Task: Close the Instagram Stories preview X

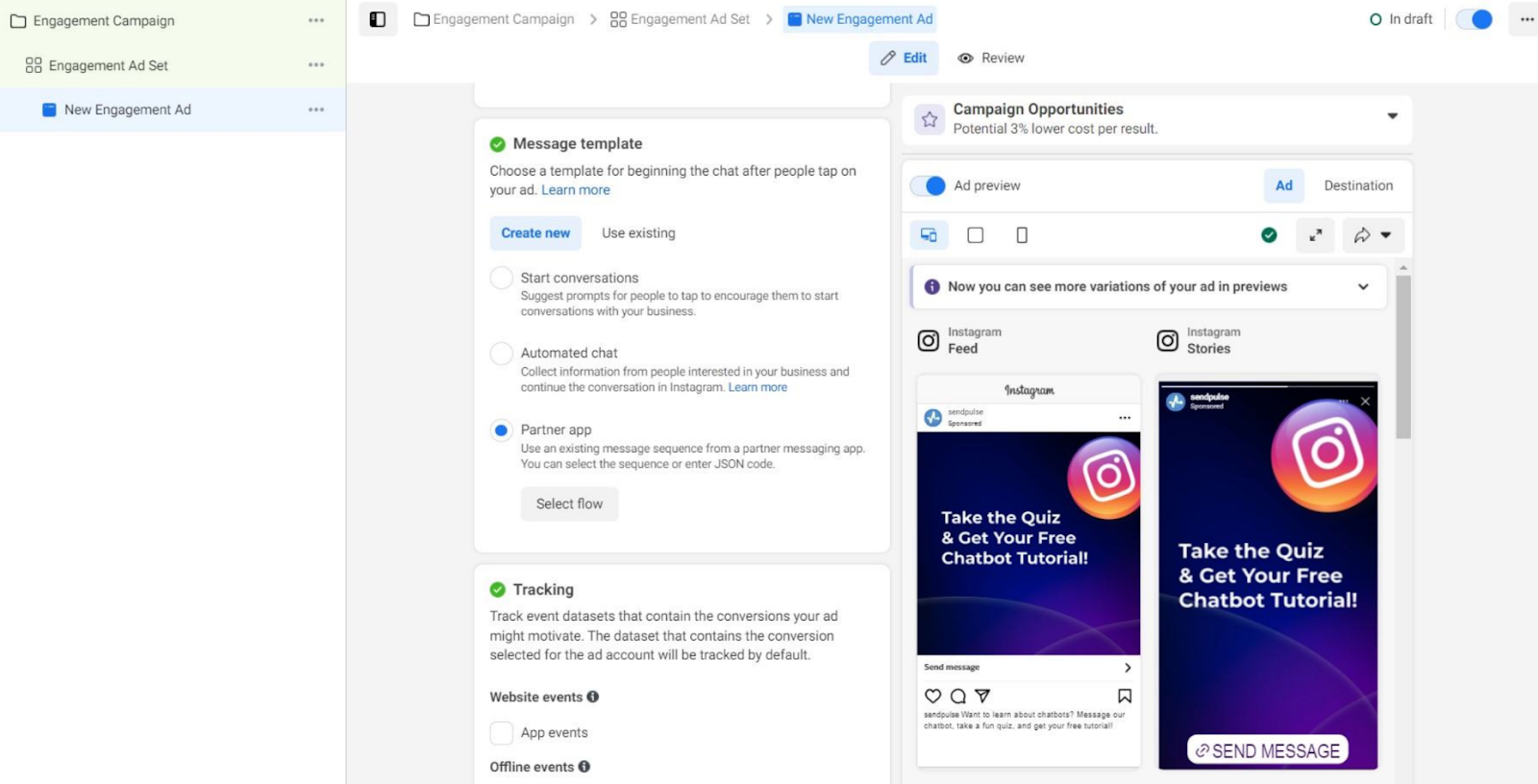Action: click(x=1365, y=401)
